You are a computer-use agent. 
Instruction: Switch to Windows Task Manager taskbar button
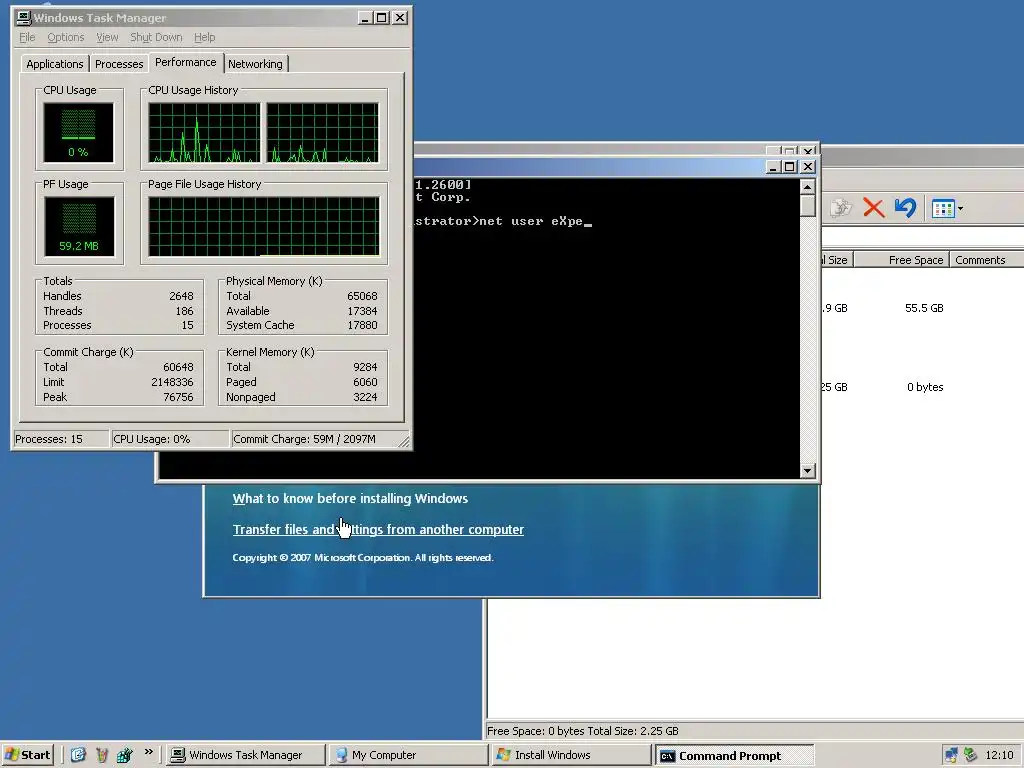pos(244,755)
